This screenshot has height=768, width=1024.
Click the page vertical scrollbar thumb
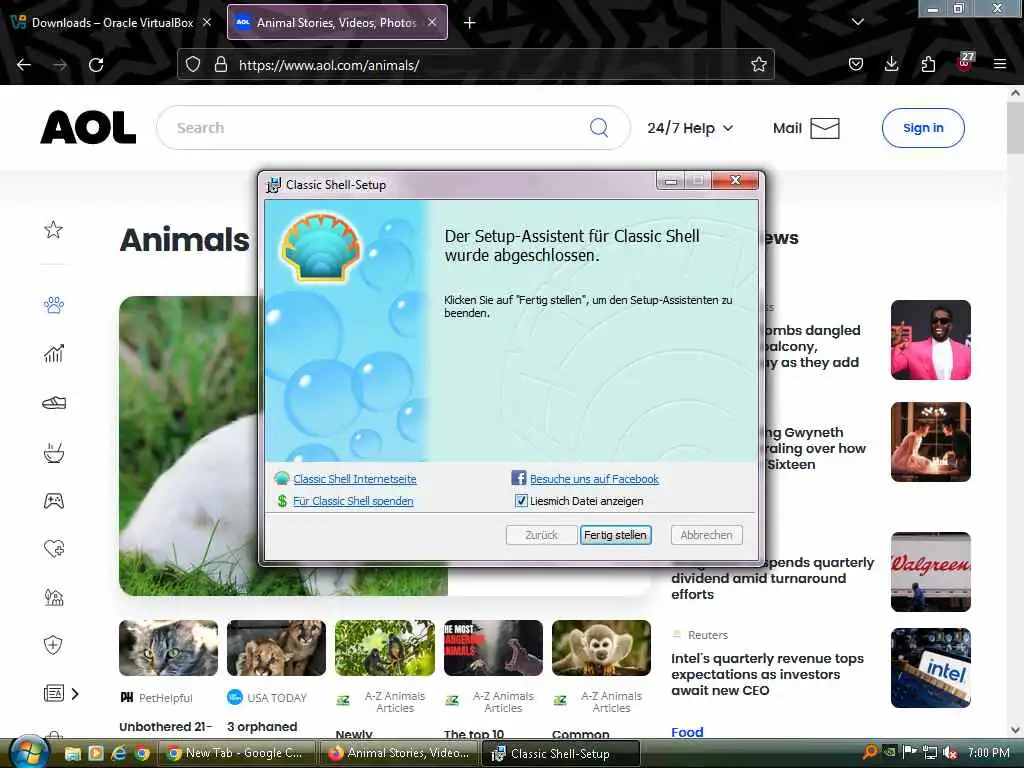point(1015,127)
